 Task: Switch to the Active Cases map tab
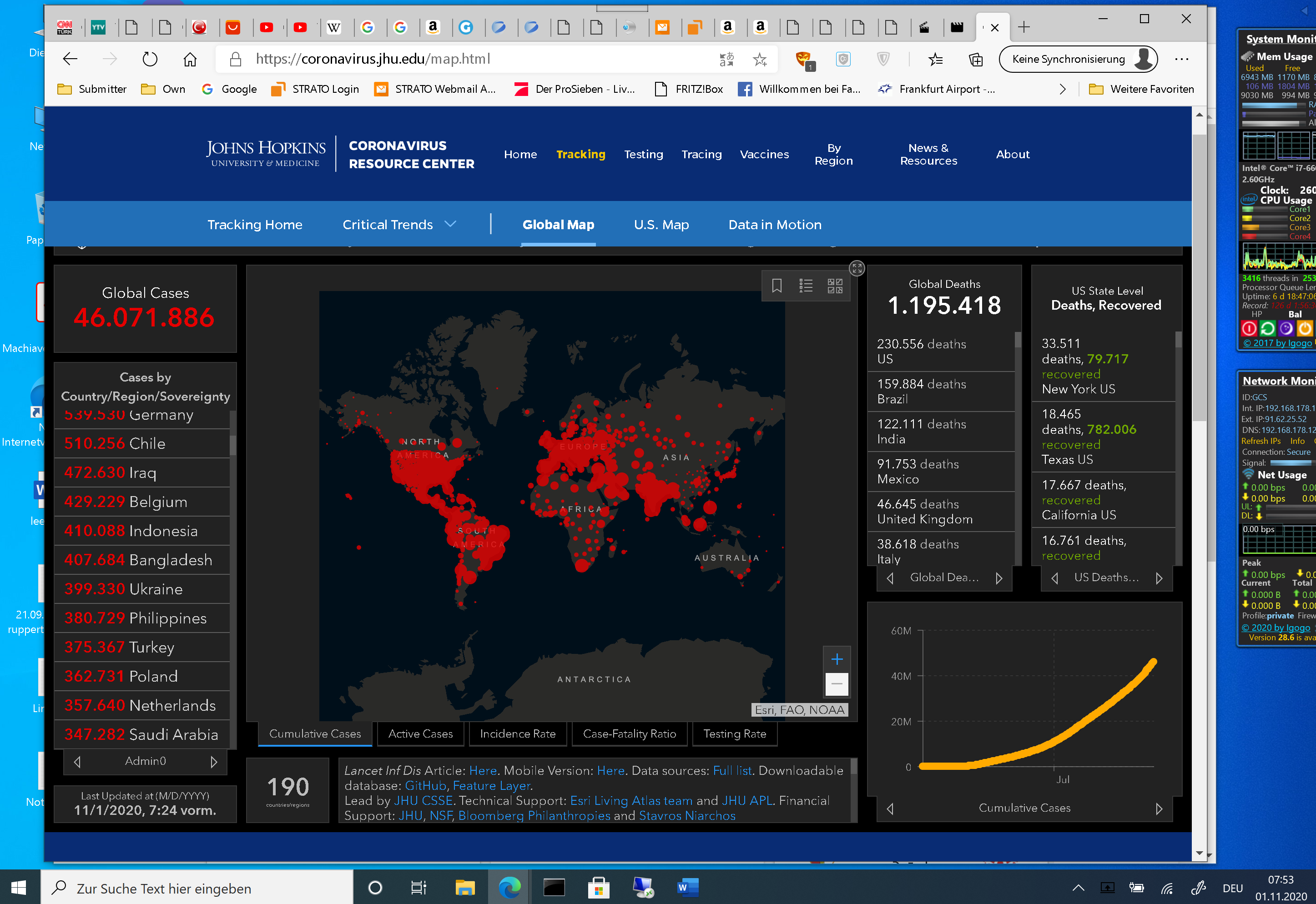(x=420, y=734)
